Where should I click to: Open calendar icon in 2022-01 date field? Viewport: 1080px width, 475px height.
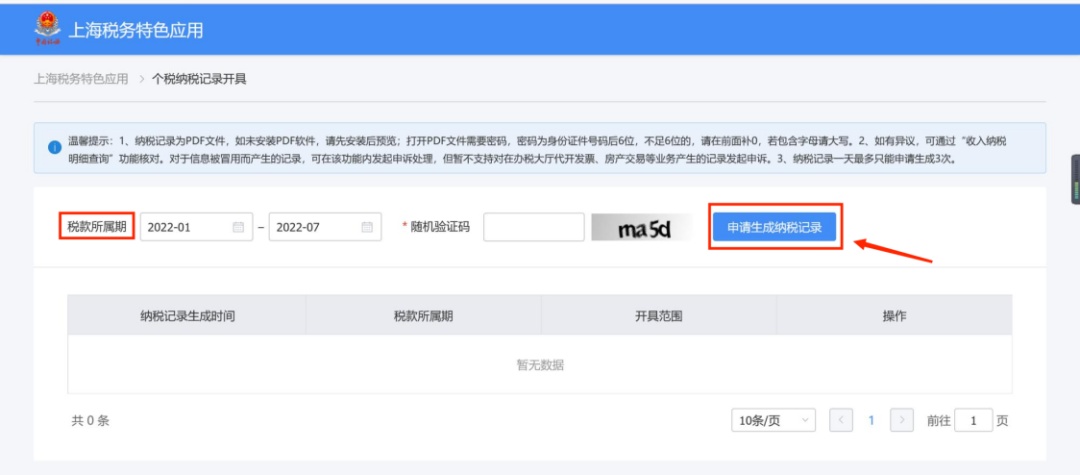(x=238, y=227)
